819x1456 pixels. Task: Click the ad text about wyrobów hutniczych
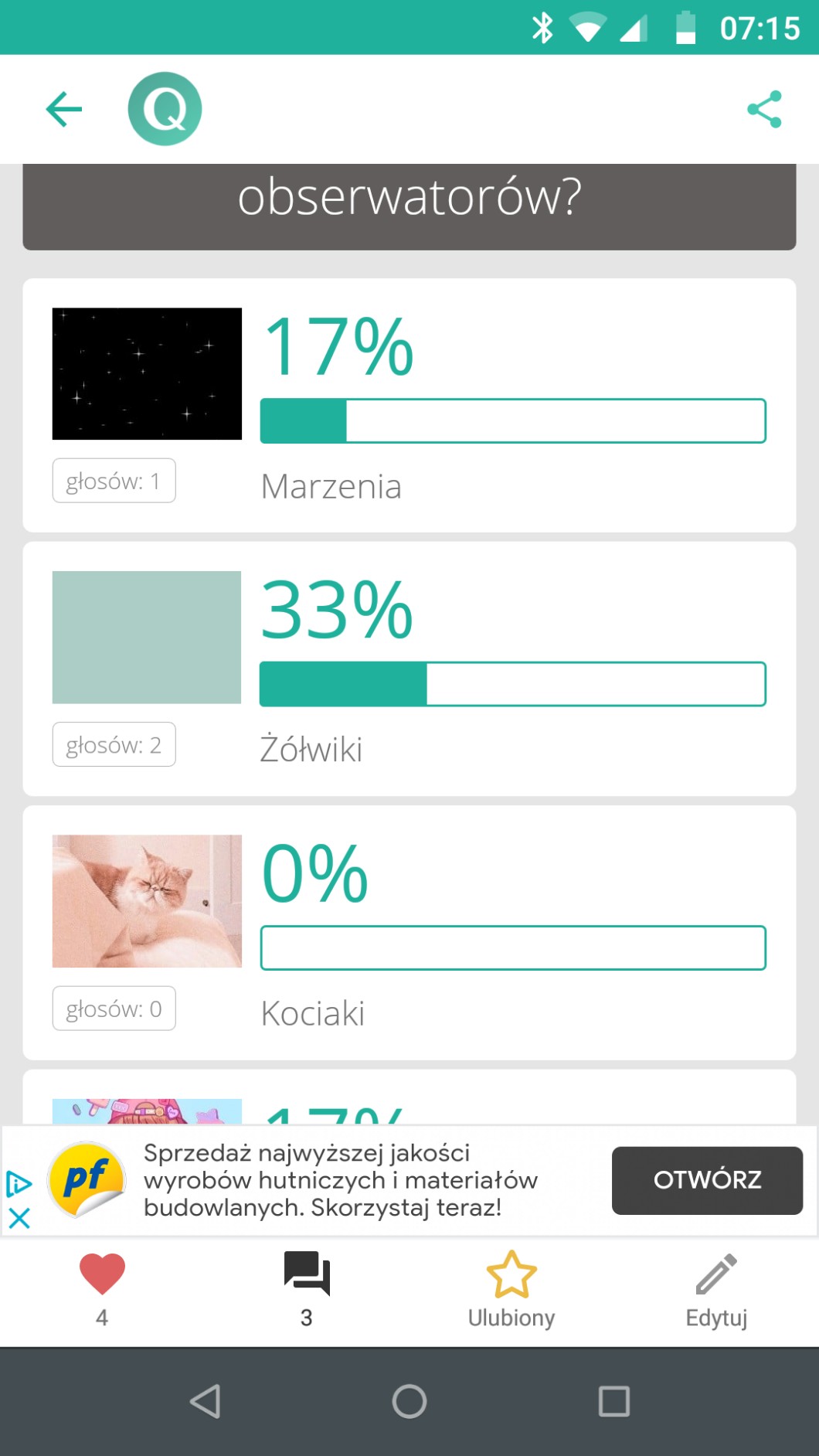pos(340,1180)
